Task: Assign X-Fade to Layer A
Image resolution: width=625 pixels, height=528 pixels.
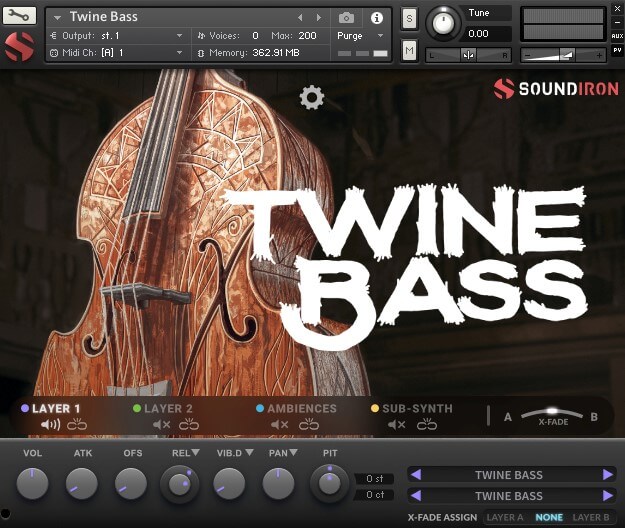Action: coord(504,517)
